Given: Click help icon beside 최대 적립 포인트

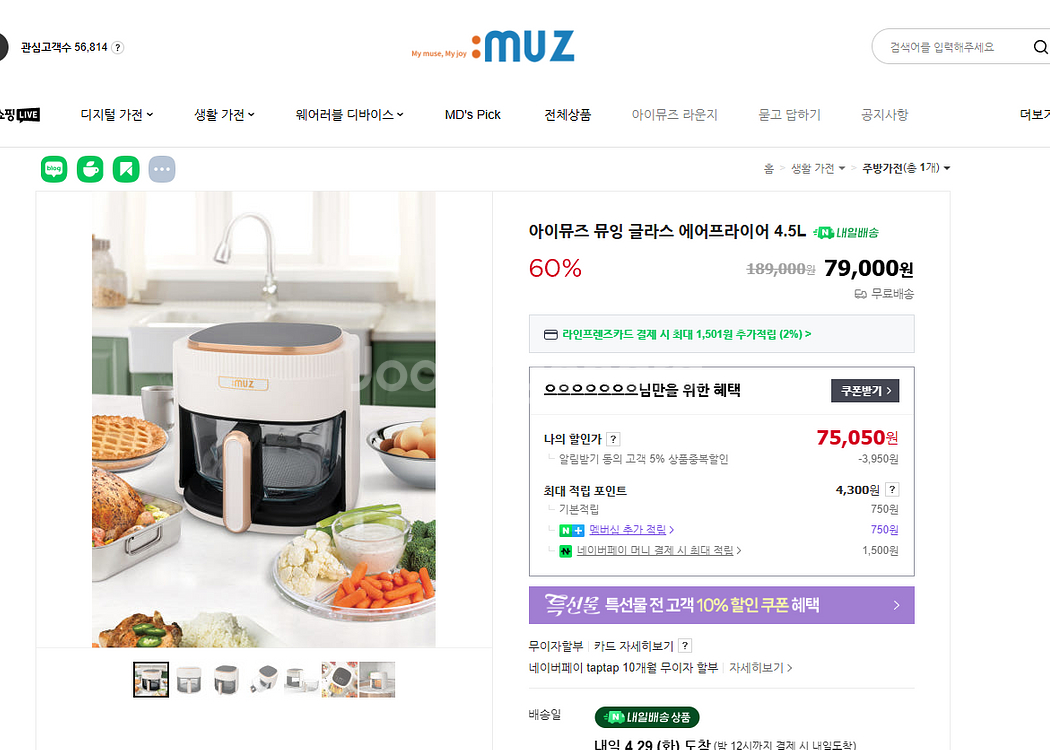Looking at the screenshot, I should click(x=892, y=490).
